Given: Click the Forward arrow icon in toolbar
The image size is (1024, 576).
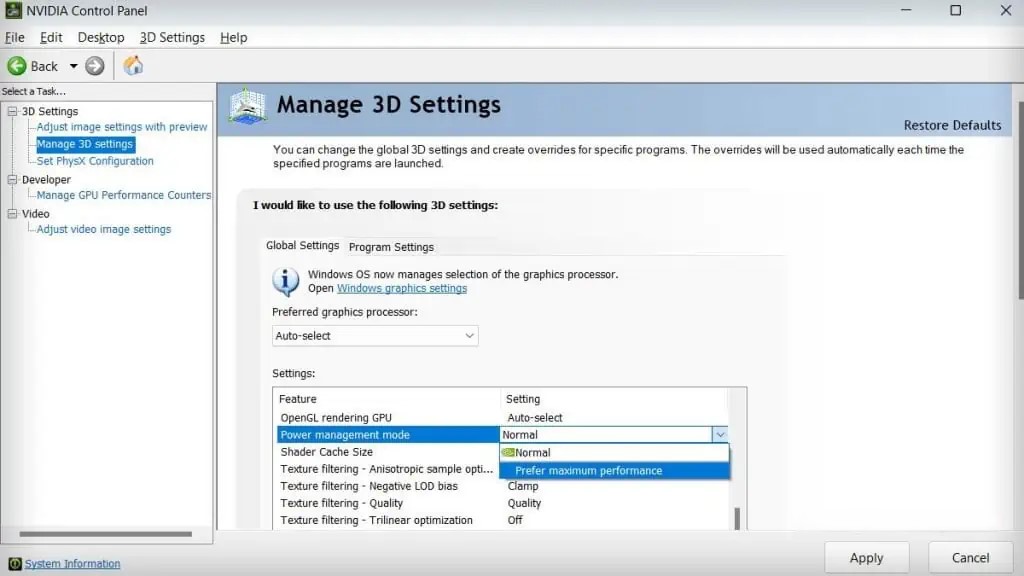Looking at the screenshot, I should pyautogui.click(x=95, y=66).
